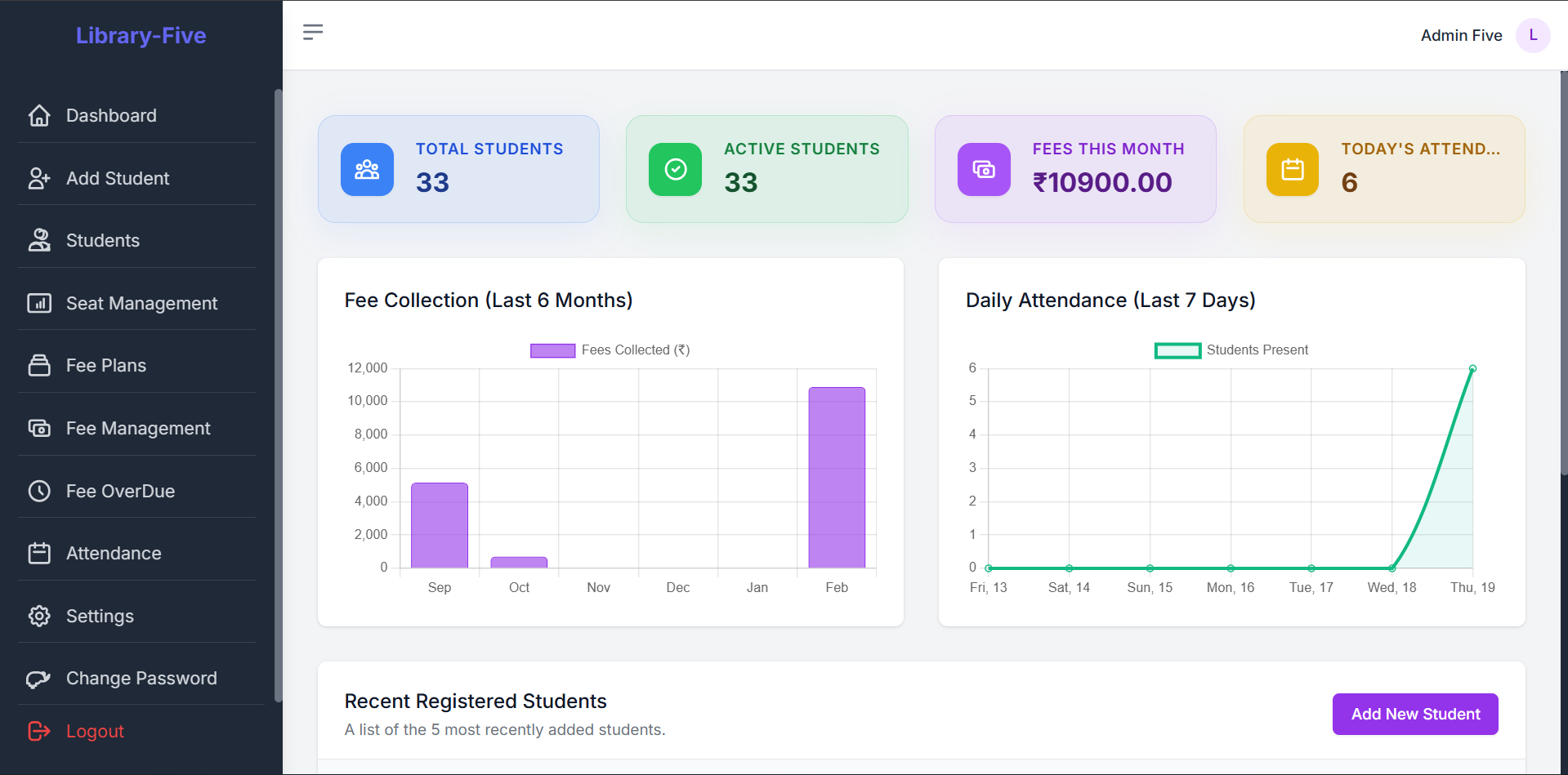This screenshot has width=1568, height=775.
Task: Select Change Password in the sidebar
Action: click(141, 678)
